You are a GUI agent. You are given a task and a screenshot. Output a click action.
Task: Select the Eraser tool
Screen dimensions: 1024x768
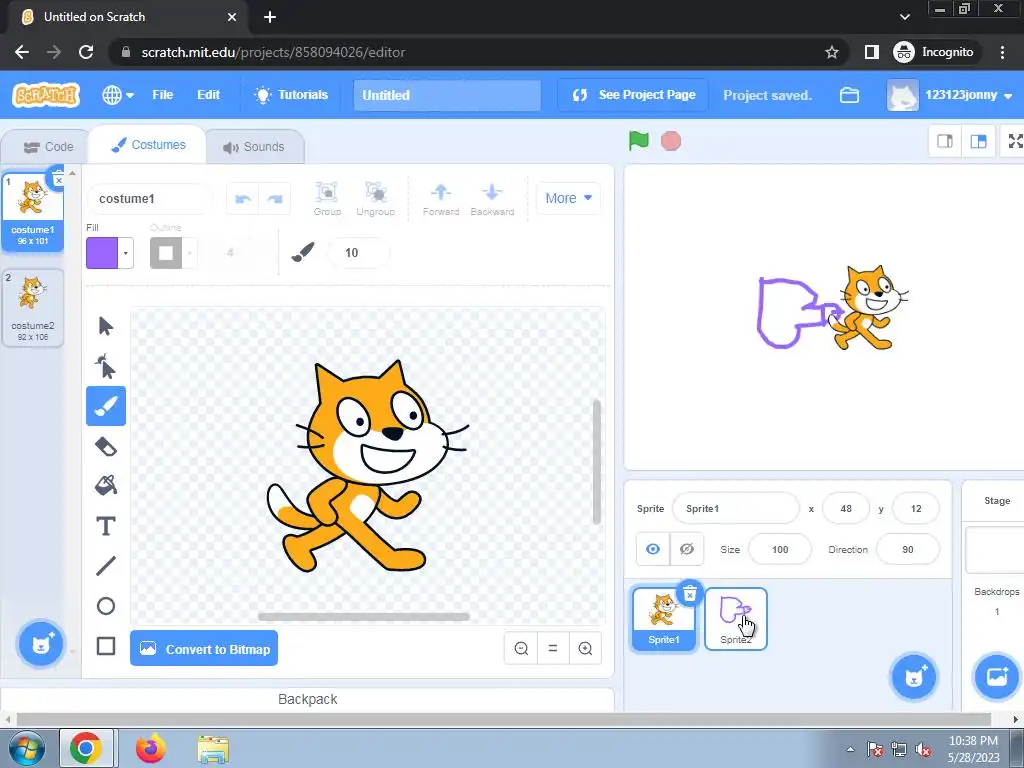point(106,447)
